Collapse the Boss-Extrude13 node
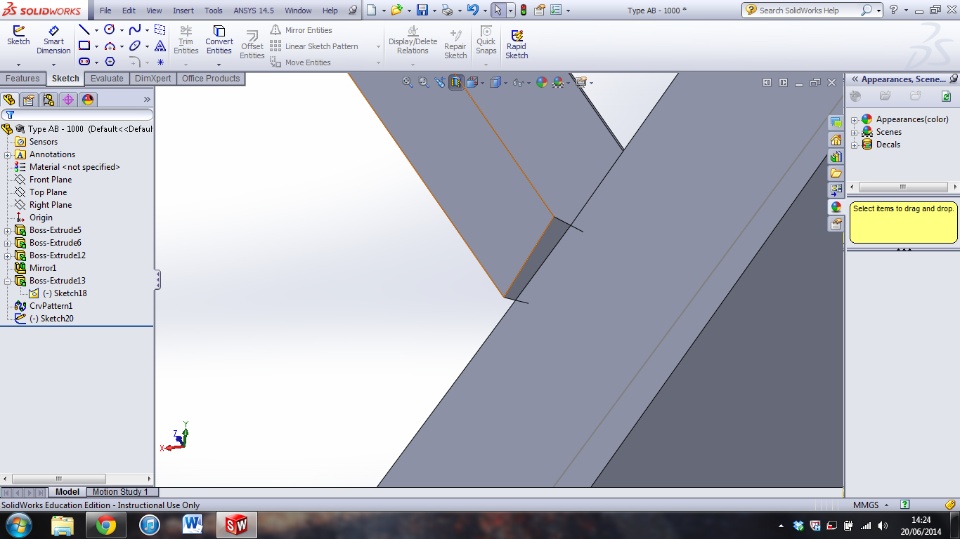Viewport: 960px width, 539px height. (7, 281)
